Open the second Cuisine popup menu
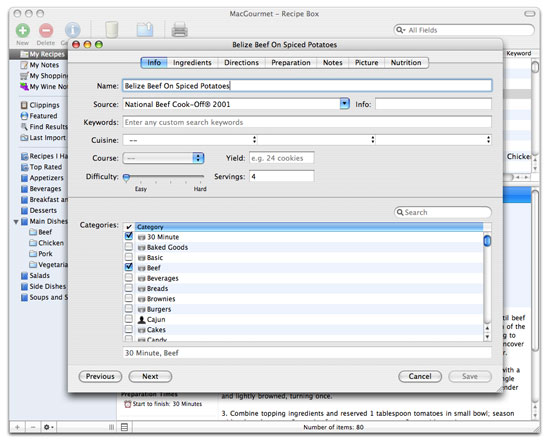 tap(317, 140)
